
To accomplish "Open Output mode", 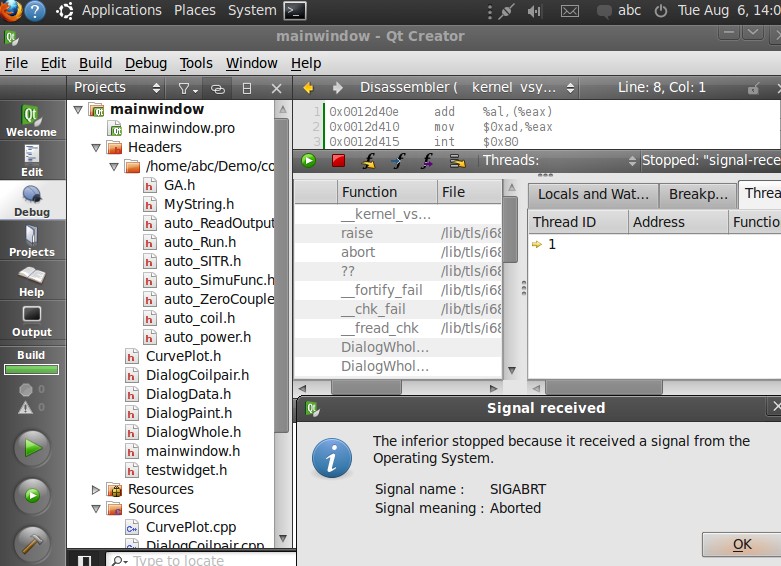I will coord(32,320).
